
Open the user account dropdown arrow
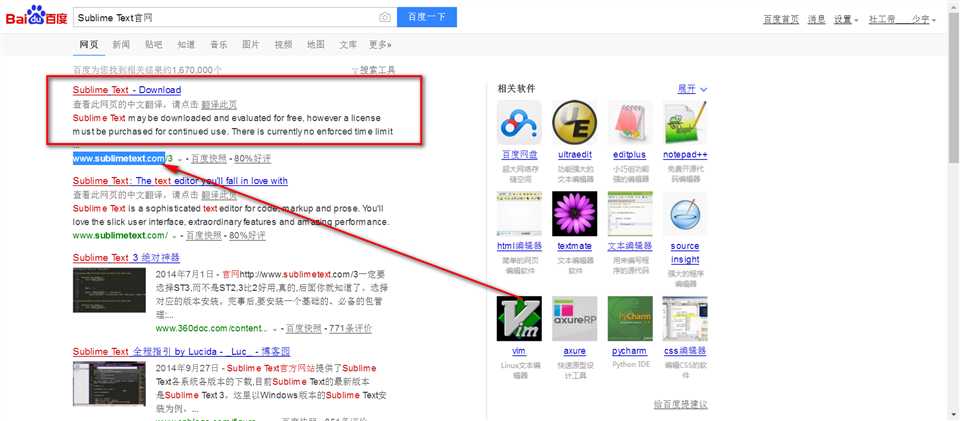(934, 20)
